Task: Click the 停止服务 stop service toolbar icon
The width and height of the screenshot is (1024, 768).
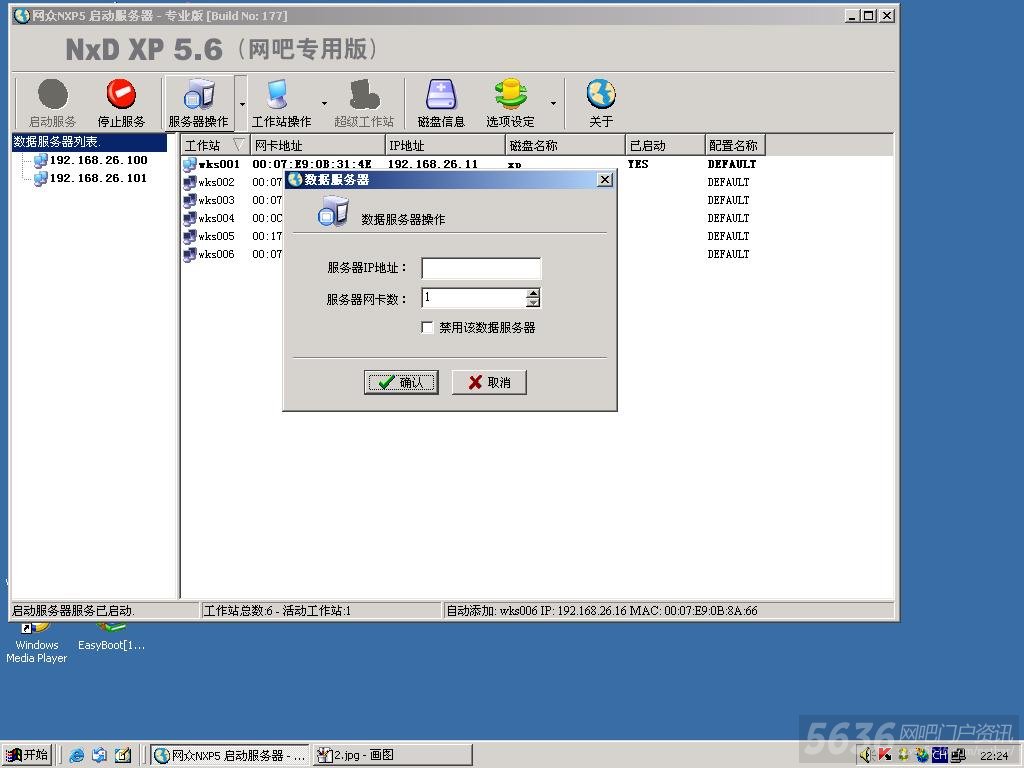Action: (x=121, y=103)
